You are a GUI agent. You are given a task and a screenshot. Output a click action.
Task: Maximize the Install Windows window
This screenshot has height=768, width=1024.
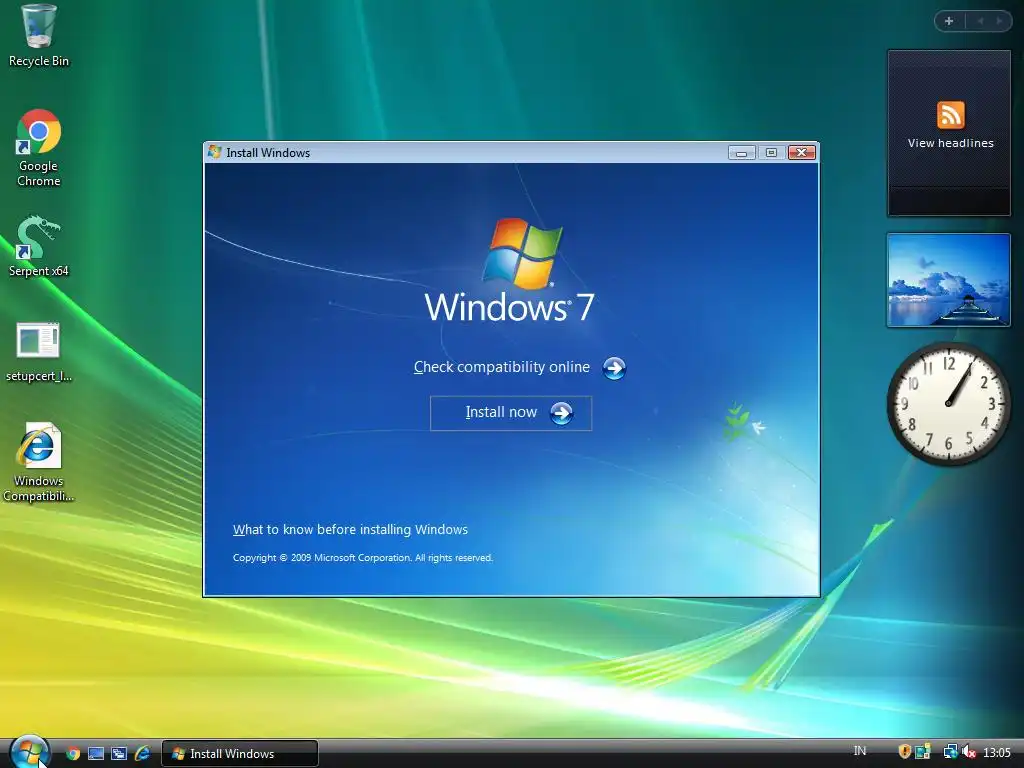tap(771, 153)
